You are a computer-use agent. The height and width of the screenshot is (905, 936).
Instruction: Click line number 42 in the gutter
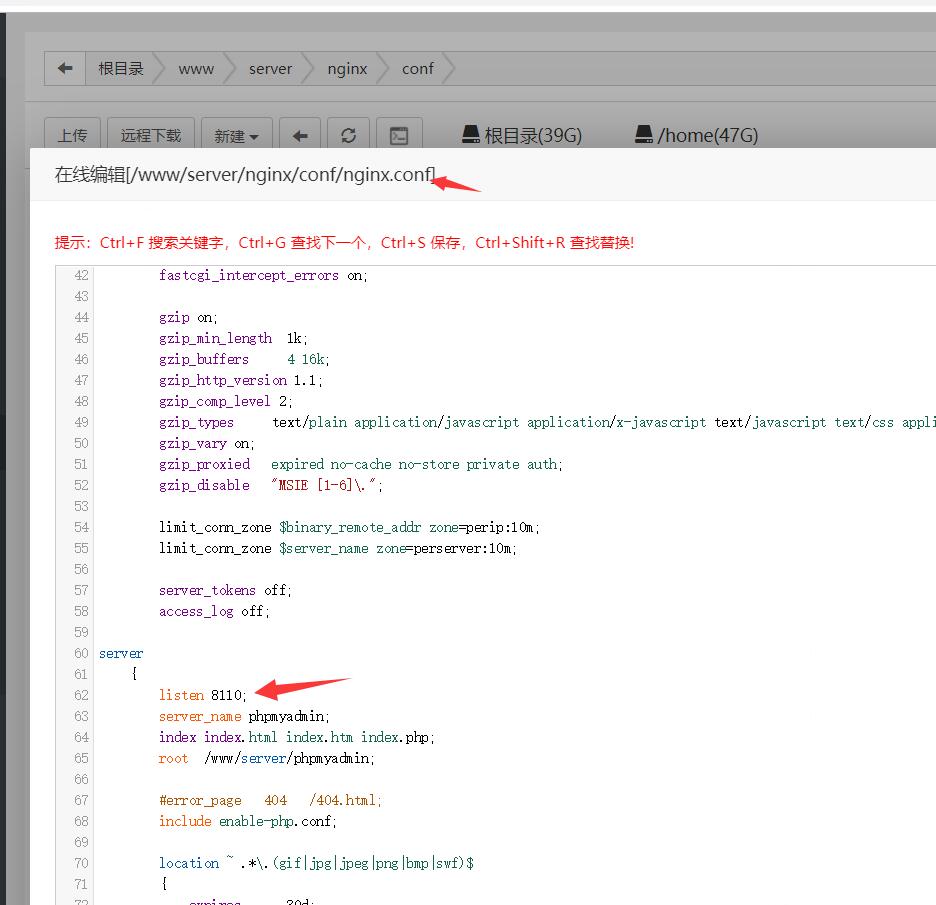(81, 275)
